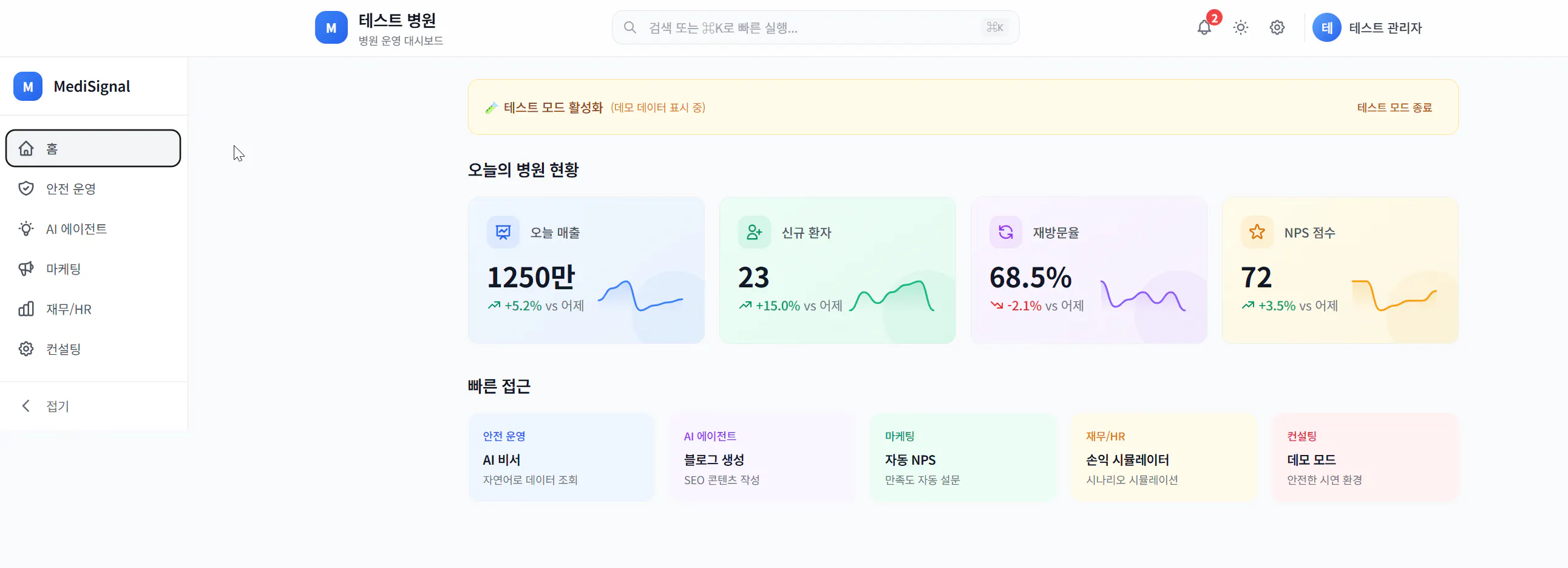Select the 안전 운영 shield icon in sidebar
The width and height of the screenshot is (1568, 568).
(x=26, y=188)
